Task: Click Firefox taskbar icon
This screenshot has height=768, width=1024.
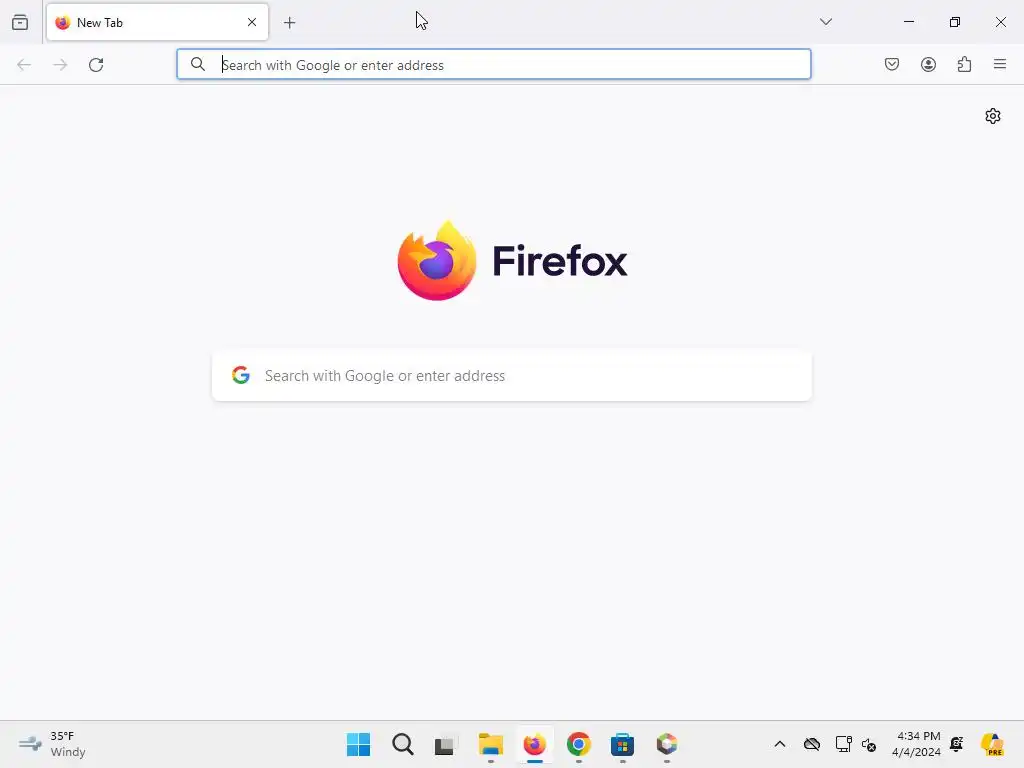Action: click(535, 744)
